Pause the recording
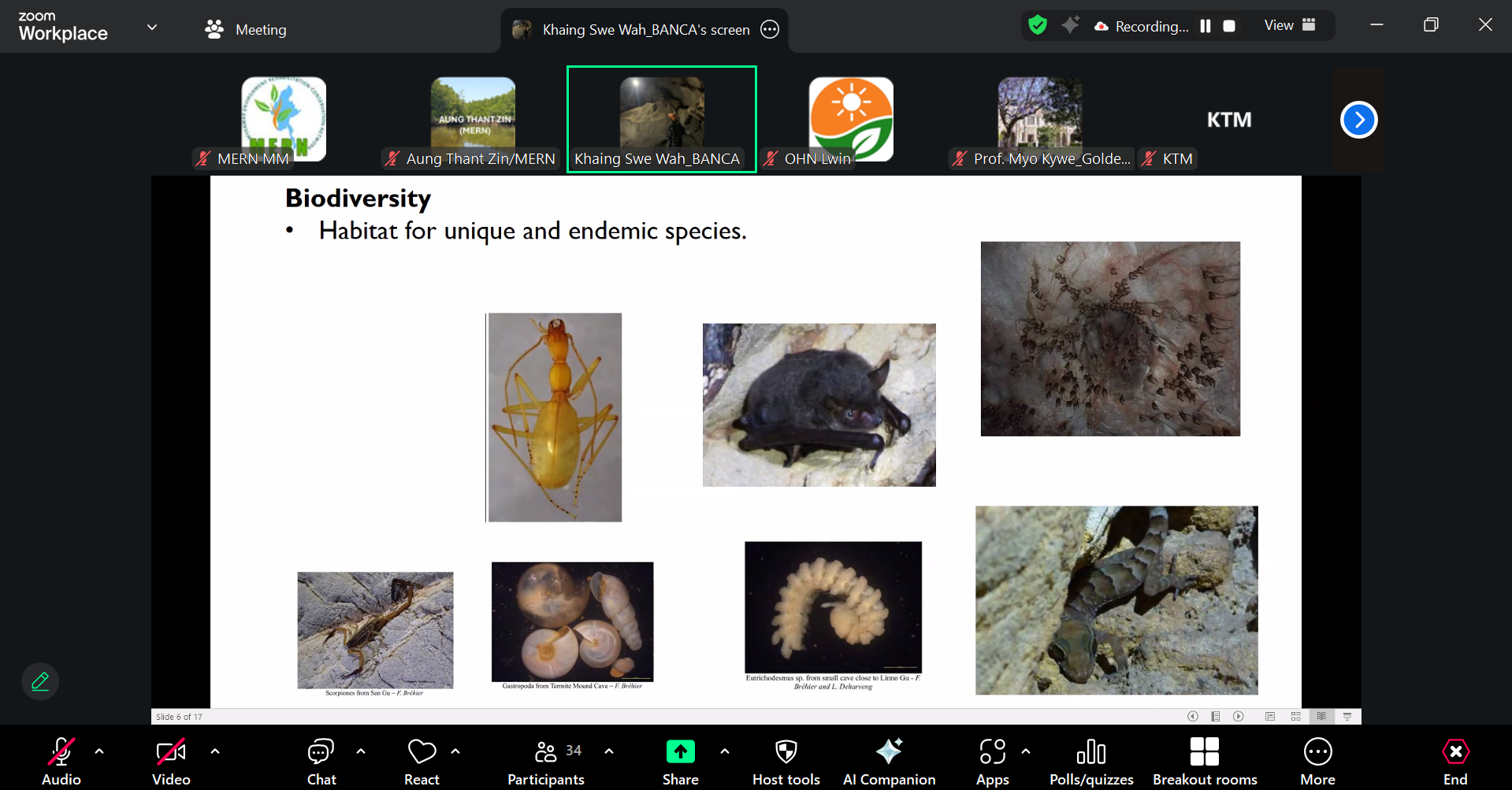This screenshot has height=790, width=1512. 1205,26
